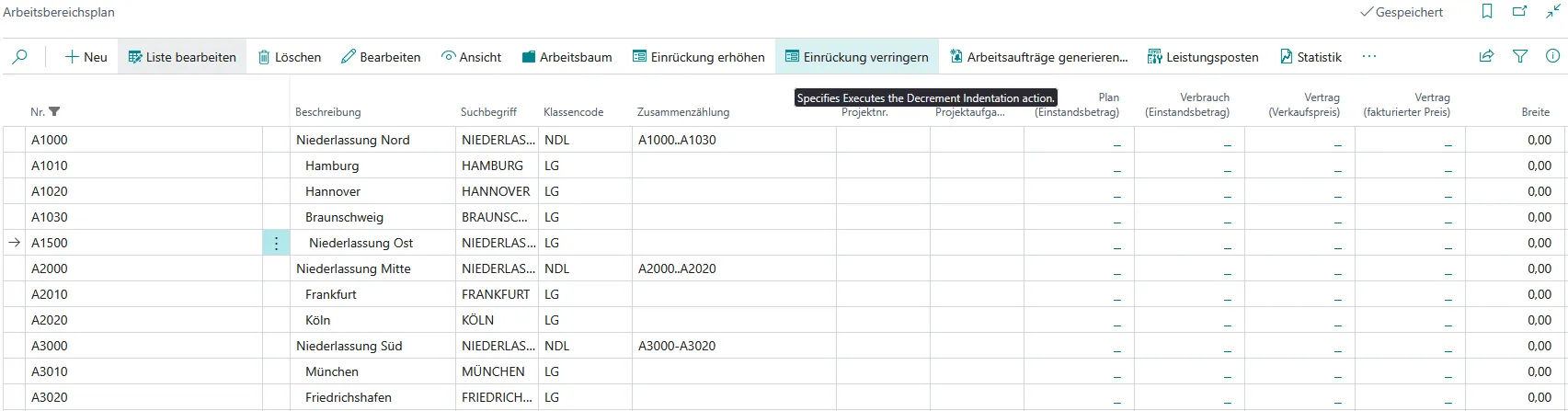
Task: Open page in new window icon
Action: click(x=1520, y=12)
